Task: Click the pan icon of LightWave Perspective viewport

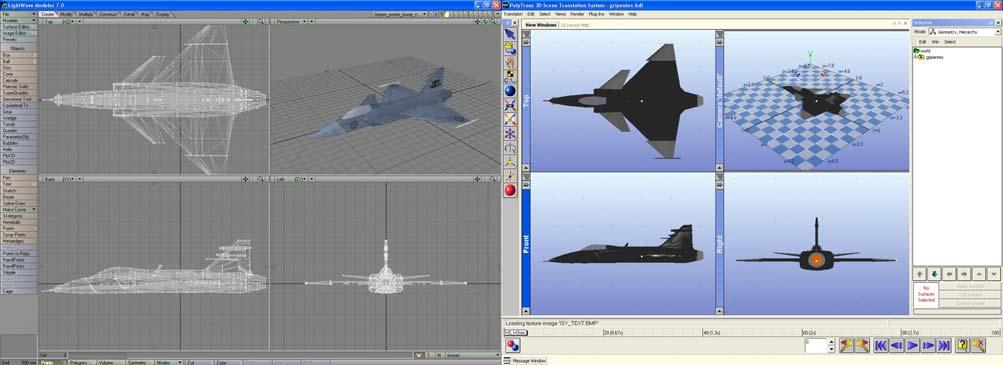Action: point(477,21)
